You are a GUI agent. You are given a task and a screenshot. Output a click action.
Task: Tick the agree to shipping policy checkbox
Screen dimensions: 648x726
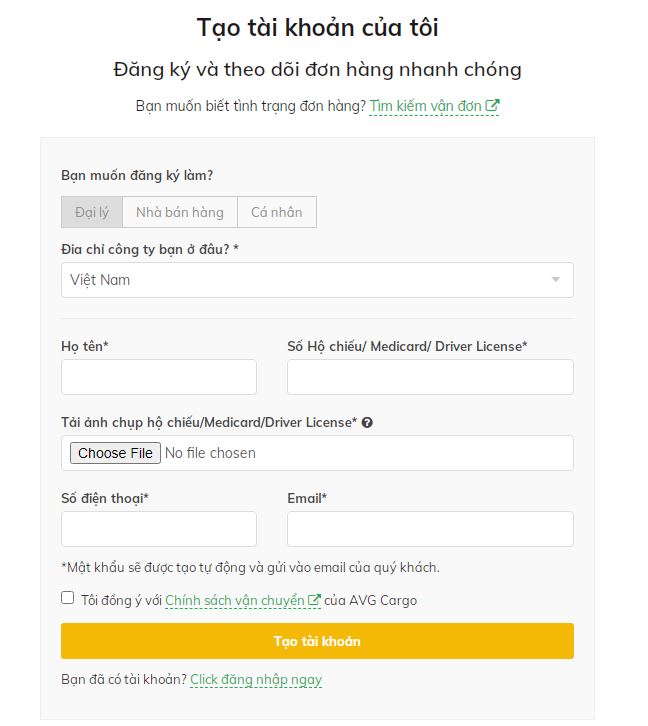pos(68,598)
